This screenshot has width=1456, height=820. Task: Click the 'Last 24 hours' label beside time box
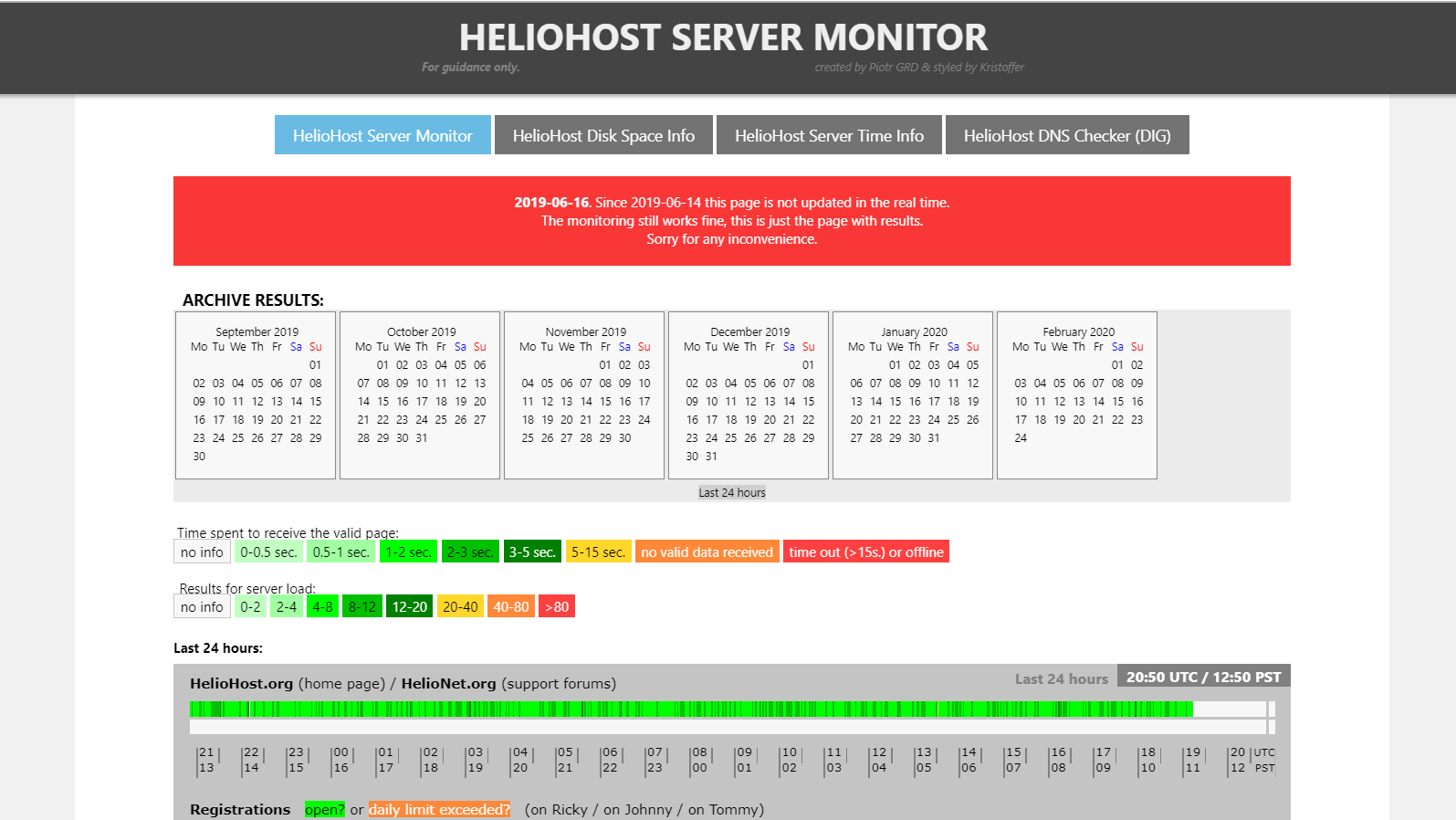pyautogui.click(x=1062, y=678)
